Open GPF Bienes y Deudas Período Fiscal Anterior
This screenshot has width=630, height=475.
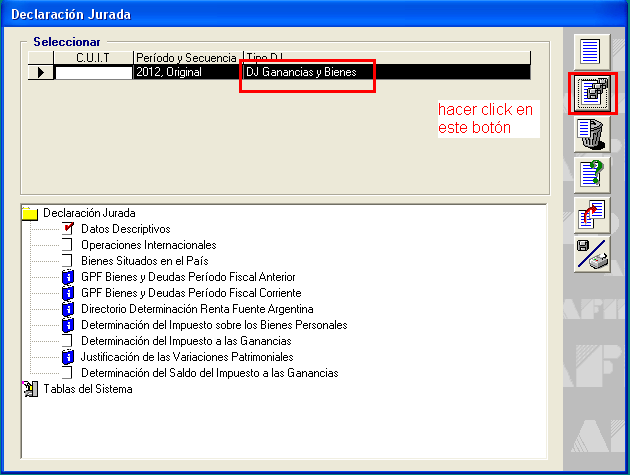pyautogui.click(x=188, y=277)
